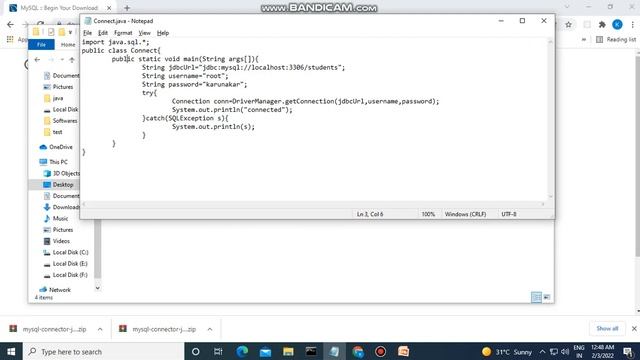Click the Chrome back button
Viewport: 640px width, 360px height.
pos(11,24)
